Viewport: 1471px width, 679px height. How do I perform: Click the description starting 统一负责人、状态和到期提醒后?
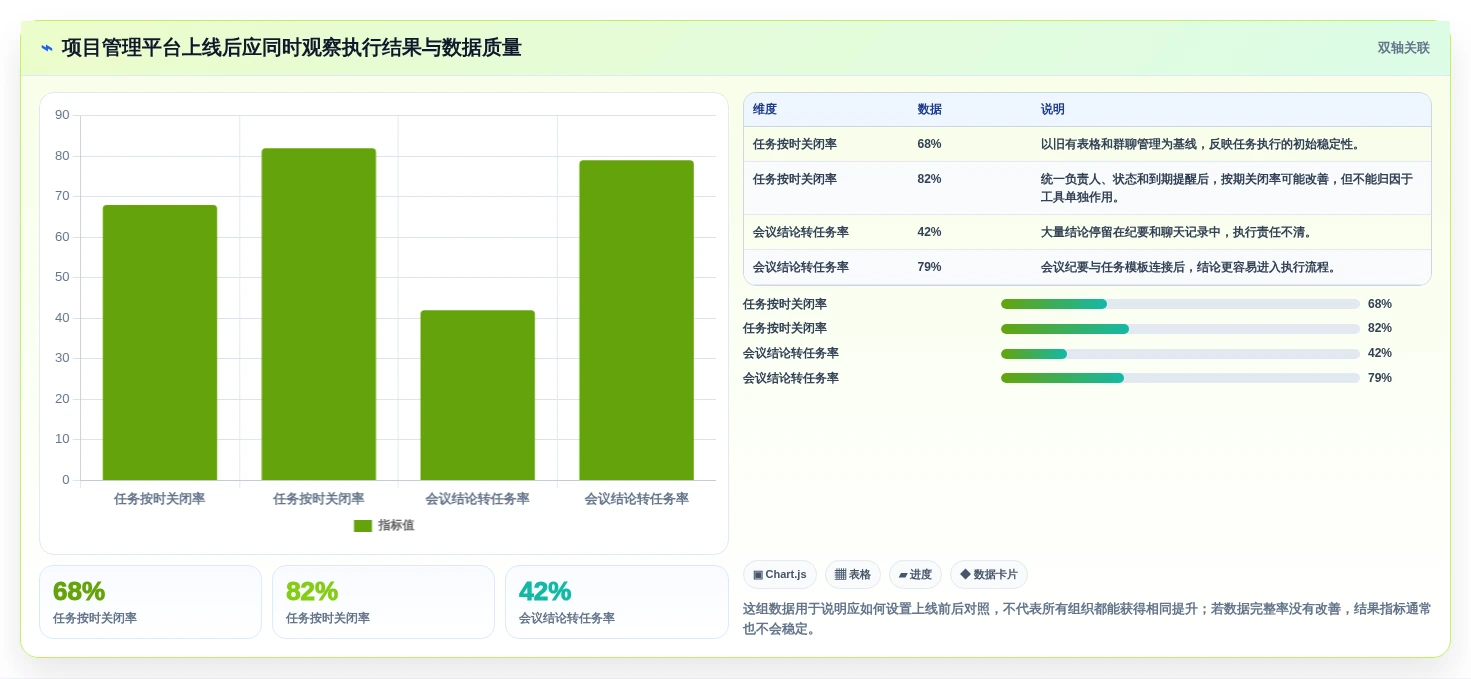(1227, 188)
